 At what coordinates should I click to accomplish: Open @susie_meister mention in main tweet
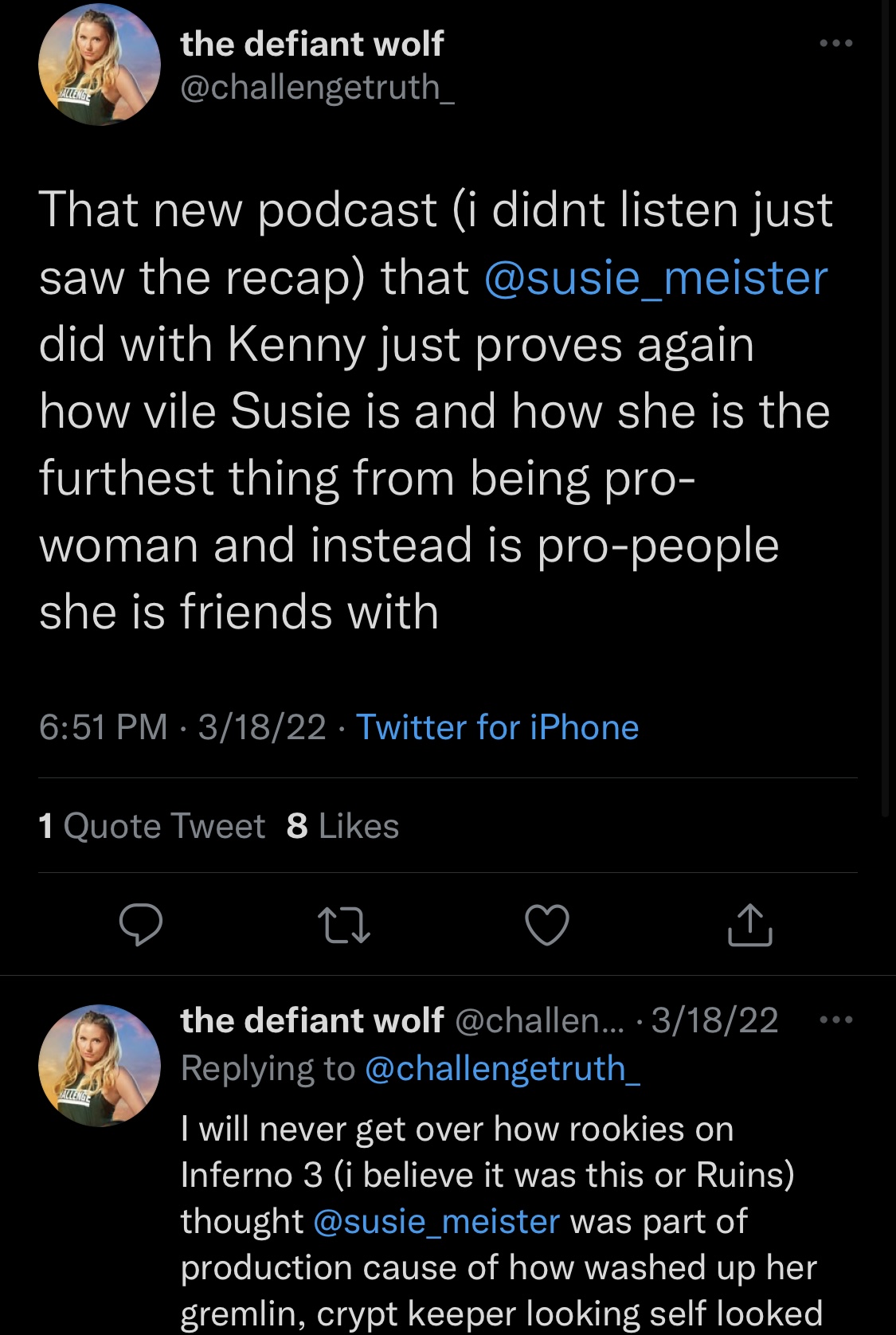tap(656, 278)
